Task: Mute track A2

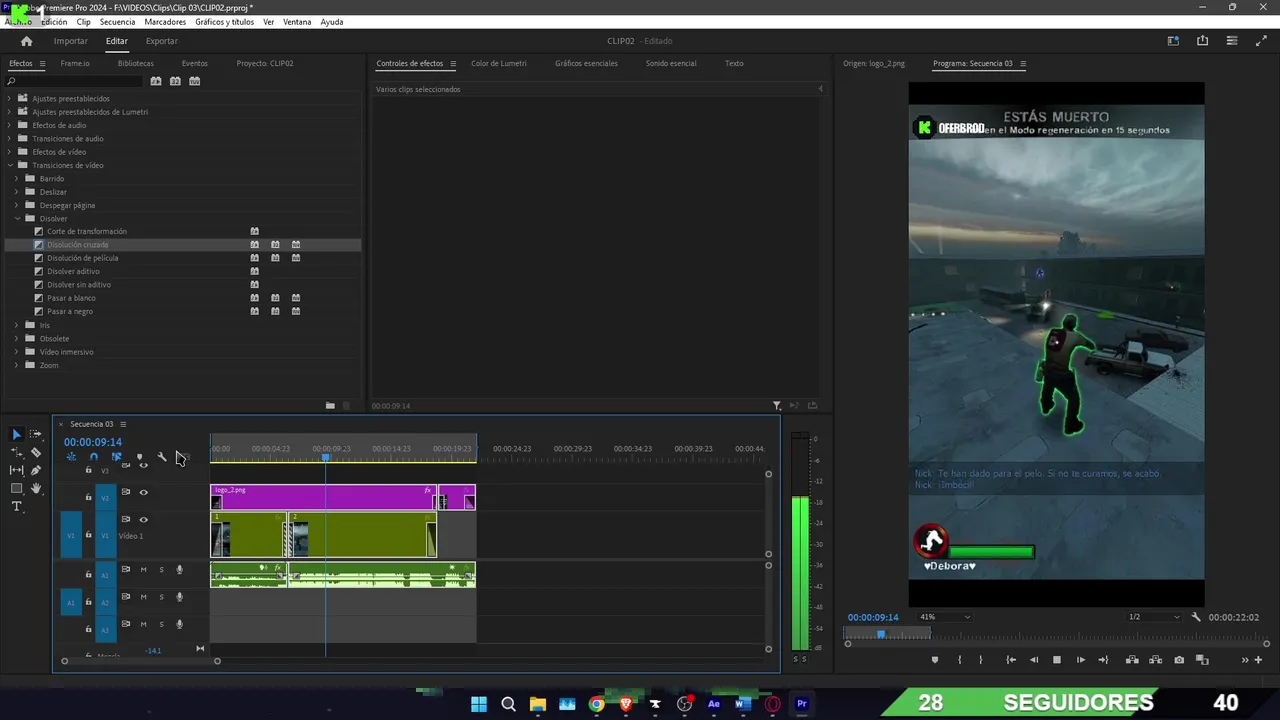Action: 143,597
